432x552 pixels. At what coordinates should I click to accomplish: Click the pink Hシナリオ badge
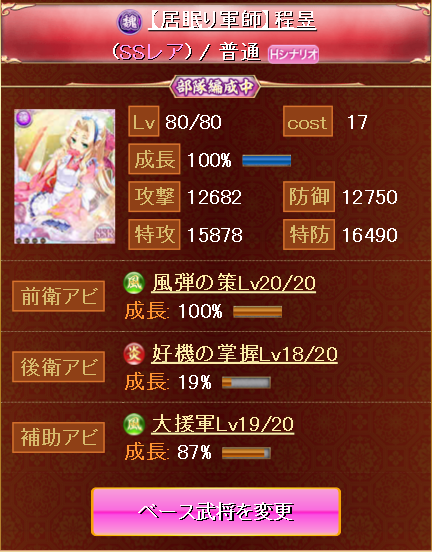[293, 55]
